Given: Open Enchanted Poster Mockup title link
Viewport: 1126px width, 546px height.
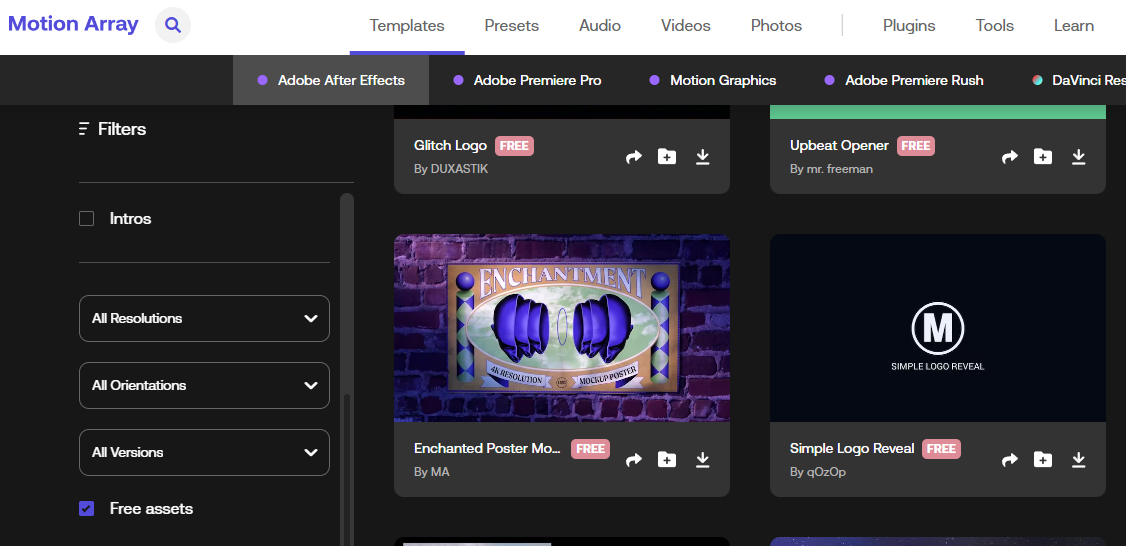Looking at the screenshot, I should pyautogui.click(x=488, y=448).
